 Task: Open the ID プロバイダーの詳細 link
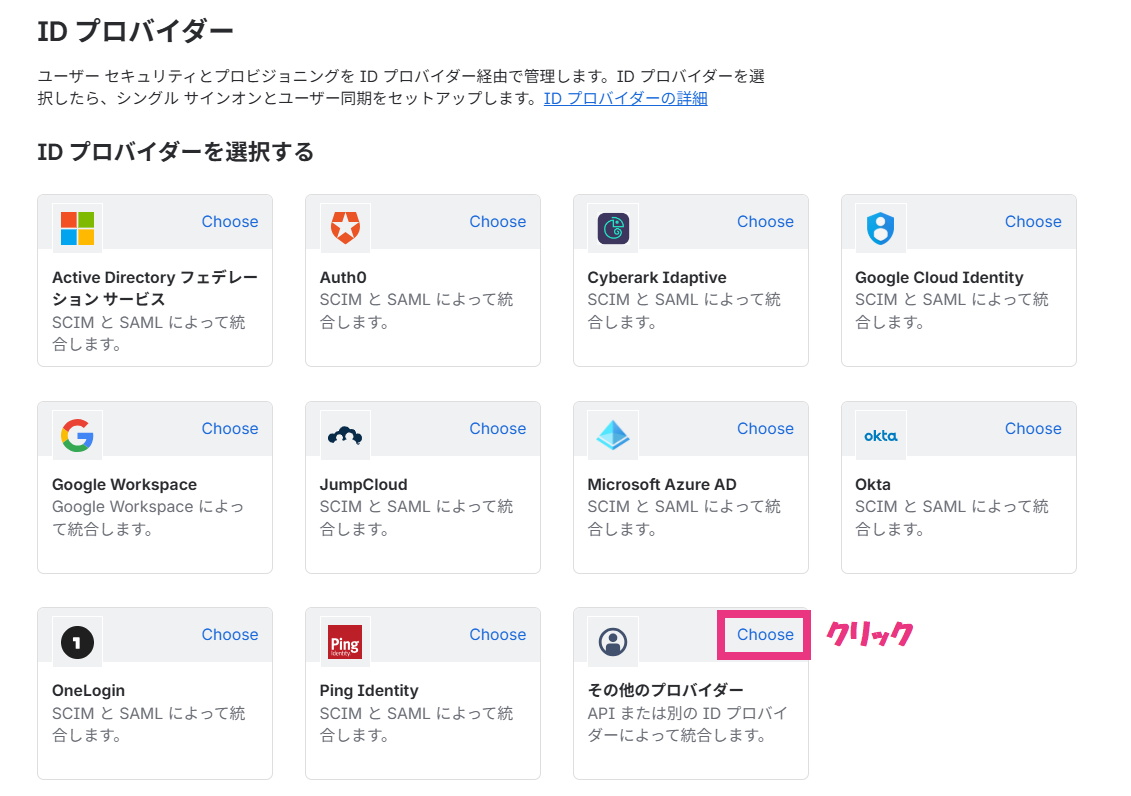click(x=625, y=99)
